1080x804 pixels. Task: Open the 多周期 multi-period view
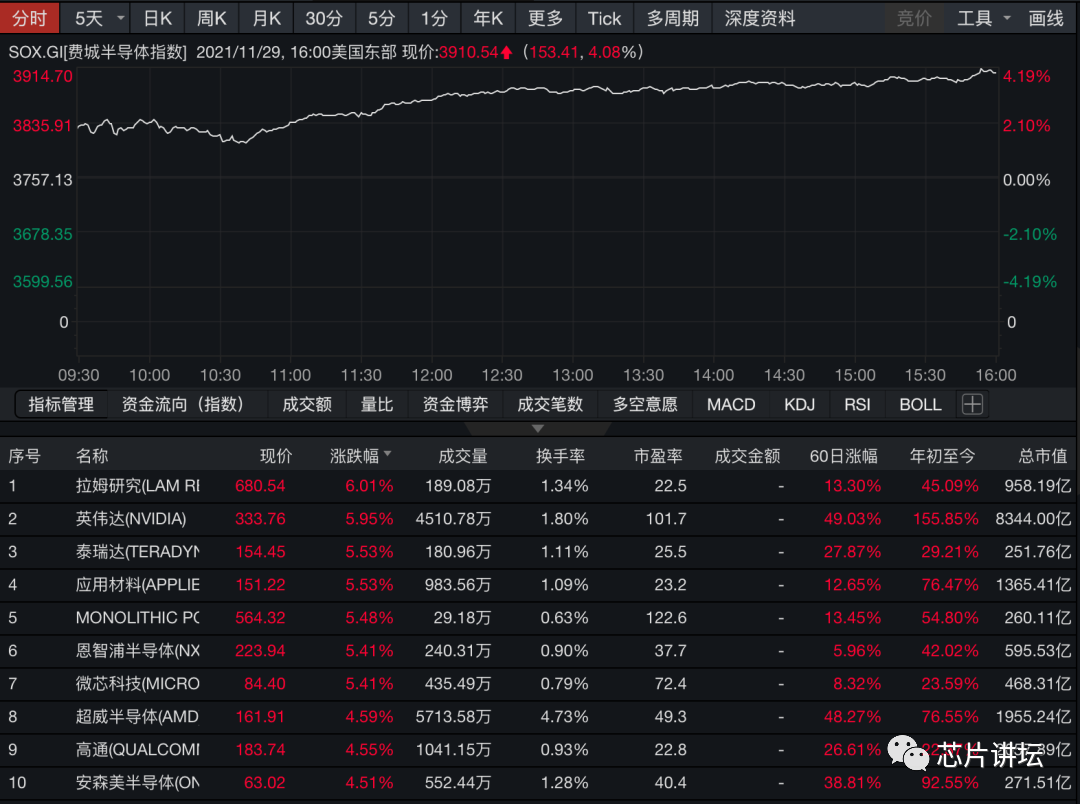[673, 18]
